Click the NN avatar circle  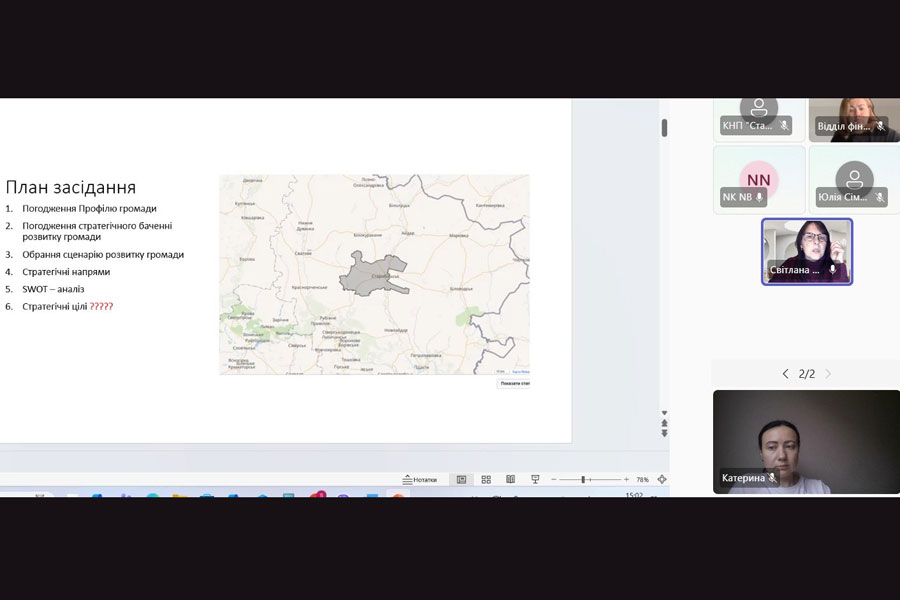pos(759,179)
